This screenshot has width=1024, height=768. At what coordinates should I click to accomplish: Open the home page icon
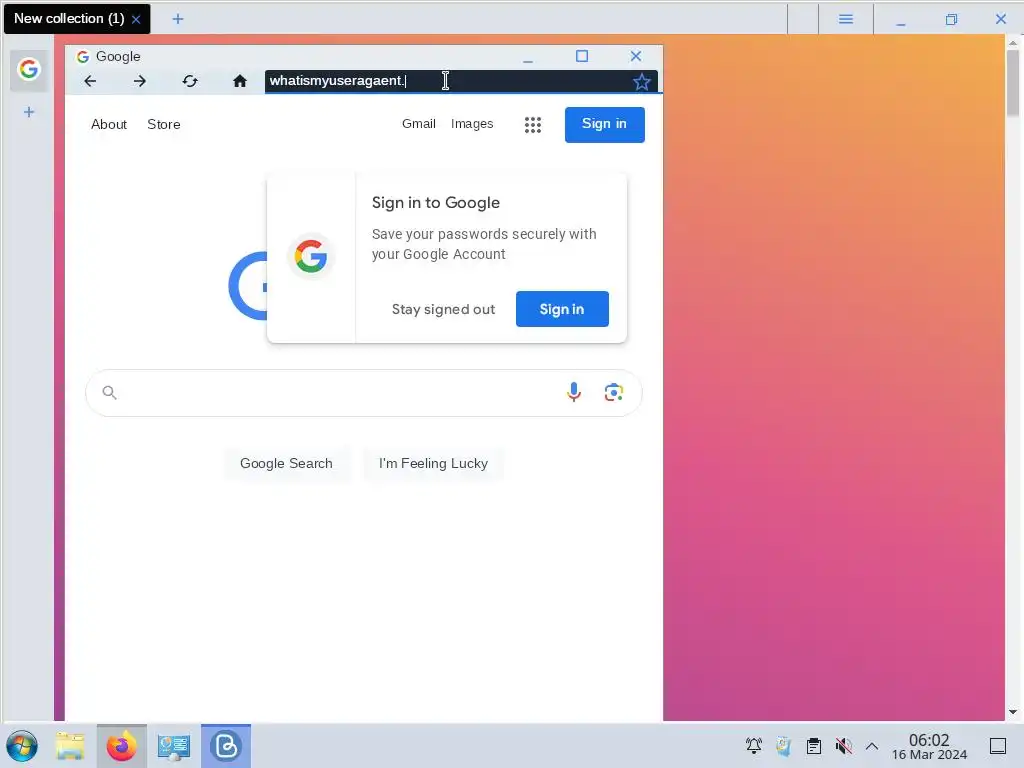240,81
